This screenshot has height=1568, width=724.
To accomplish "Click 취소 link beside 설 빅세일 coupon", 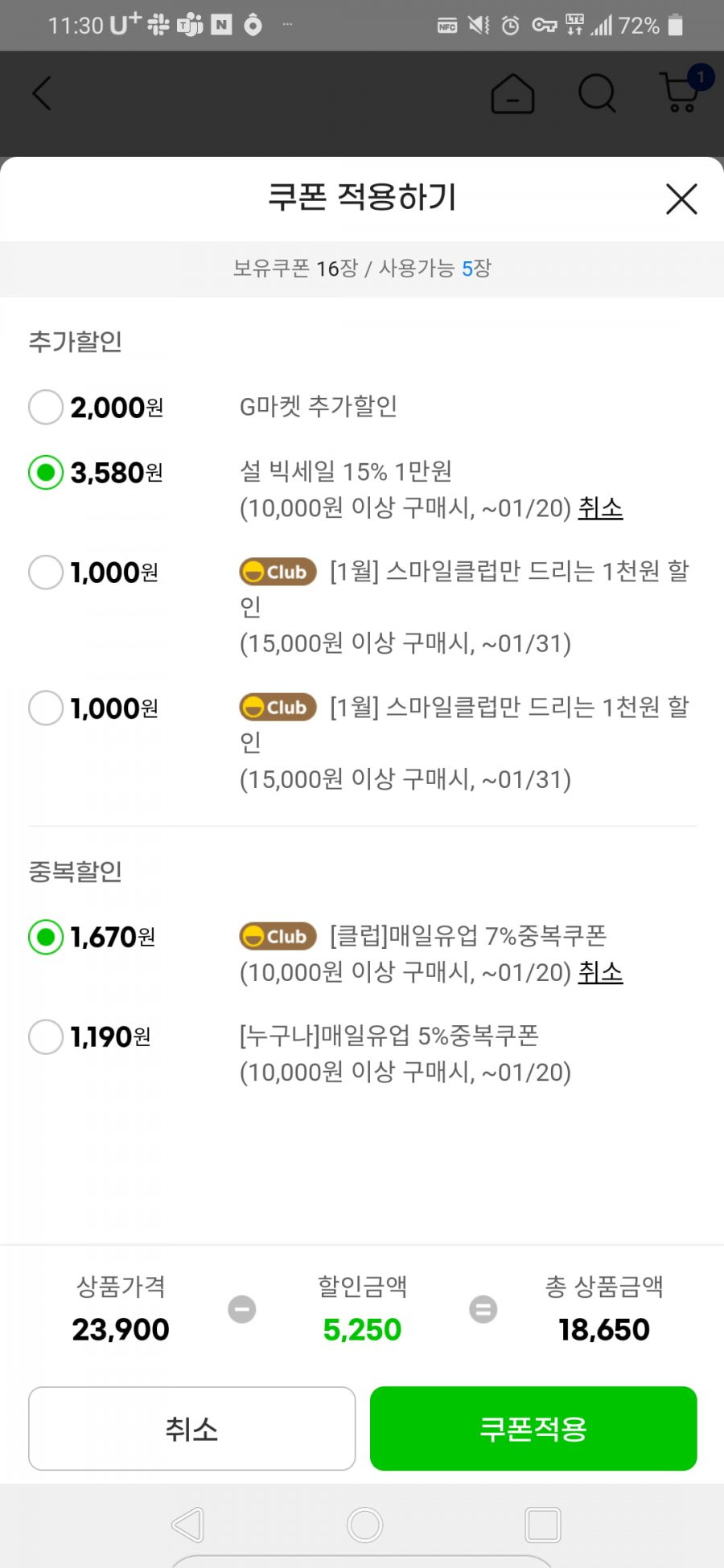I will pos(601,508).
